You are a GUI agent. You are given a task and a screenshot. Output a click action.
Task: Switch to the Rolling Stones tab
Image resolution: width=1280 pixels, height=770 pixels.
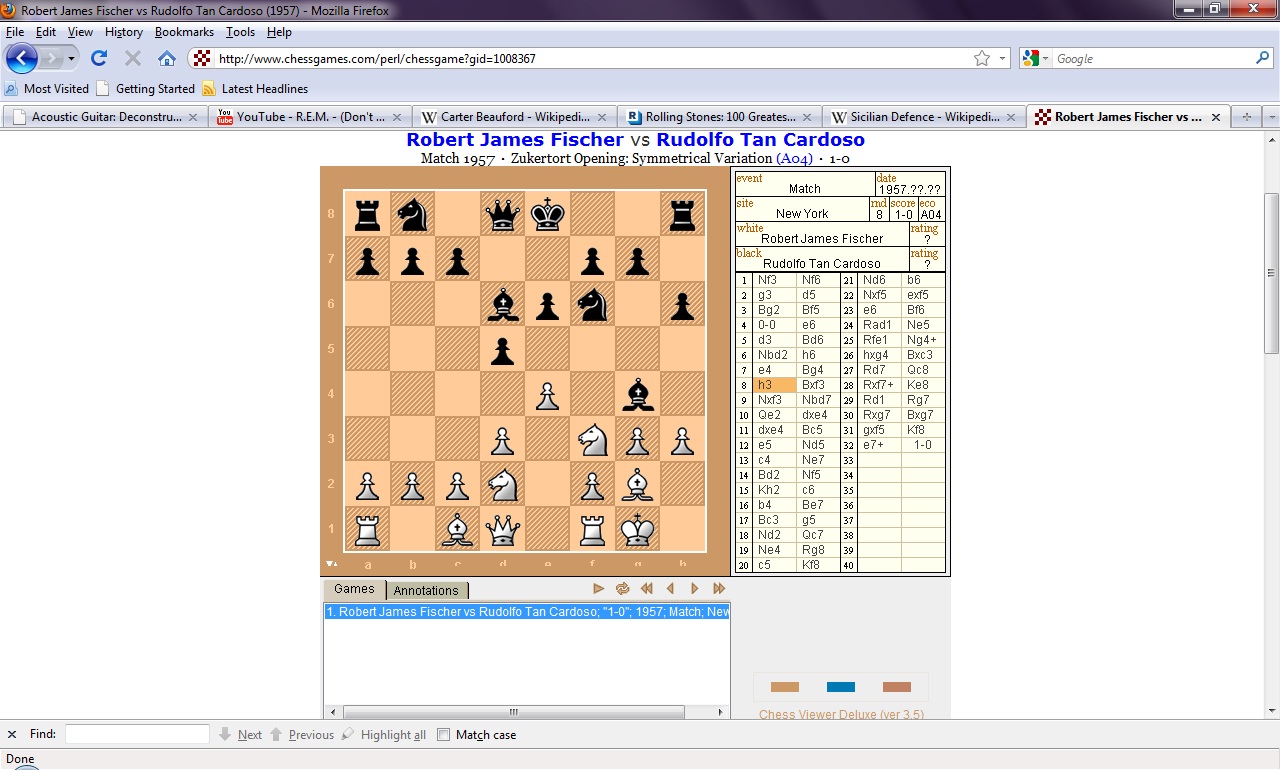tap(720, 117)
